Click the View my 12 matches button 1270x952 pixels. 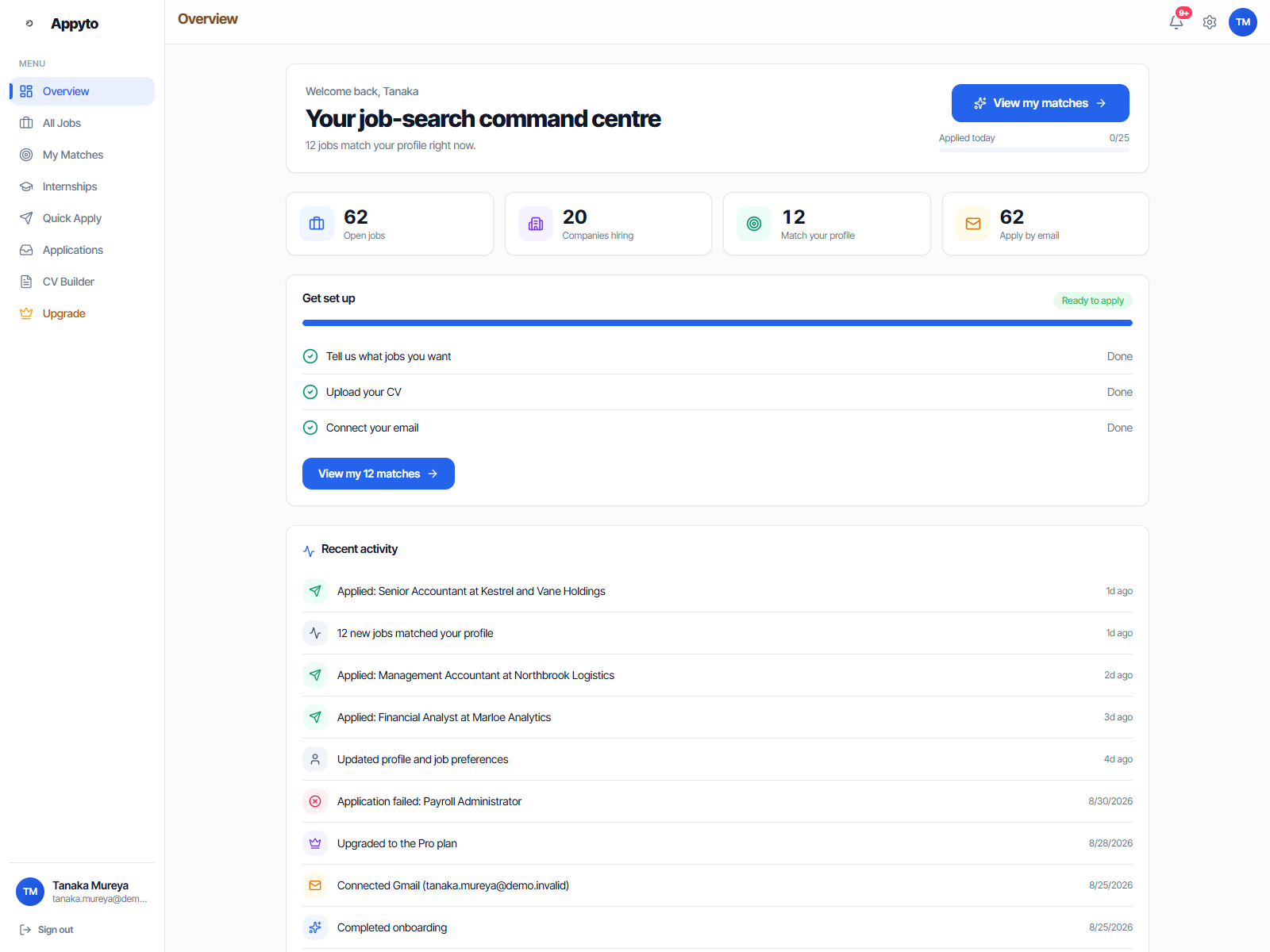tap(379, 474)
